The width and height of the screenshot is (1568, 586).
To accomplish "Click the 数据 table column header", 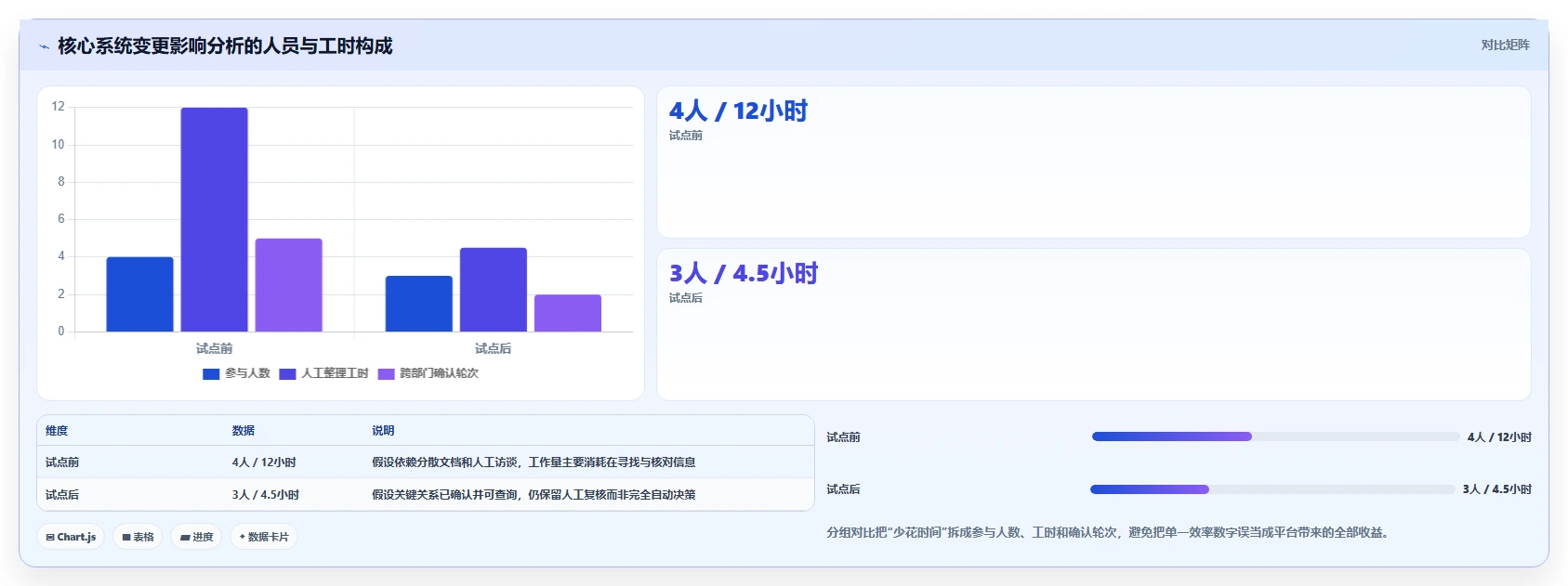I will pyautogui.click(x=244, y=431).
